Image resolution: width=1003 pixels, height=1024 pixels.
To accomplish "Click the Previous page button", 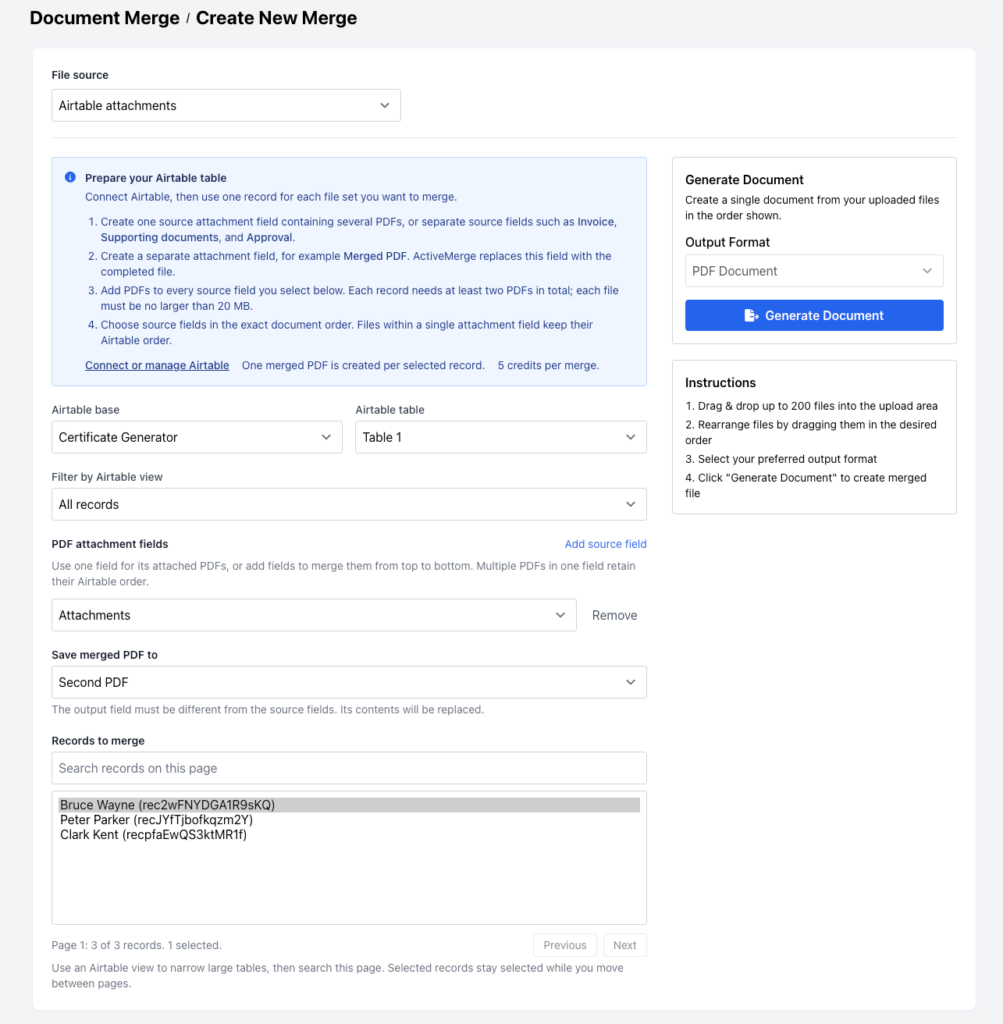I will (x=565, y=945).
